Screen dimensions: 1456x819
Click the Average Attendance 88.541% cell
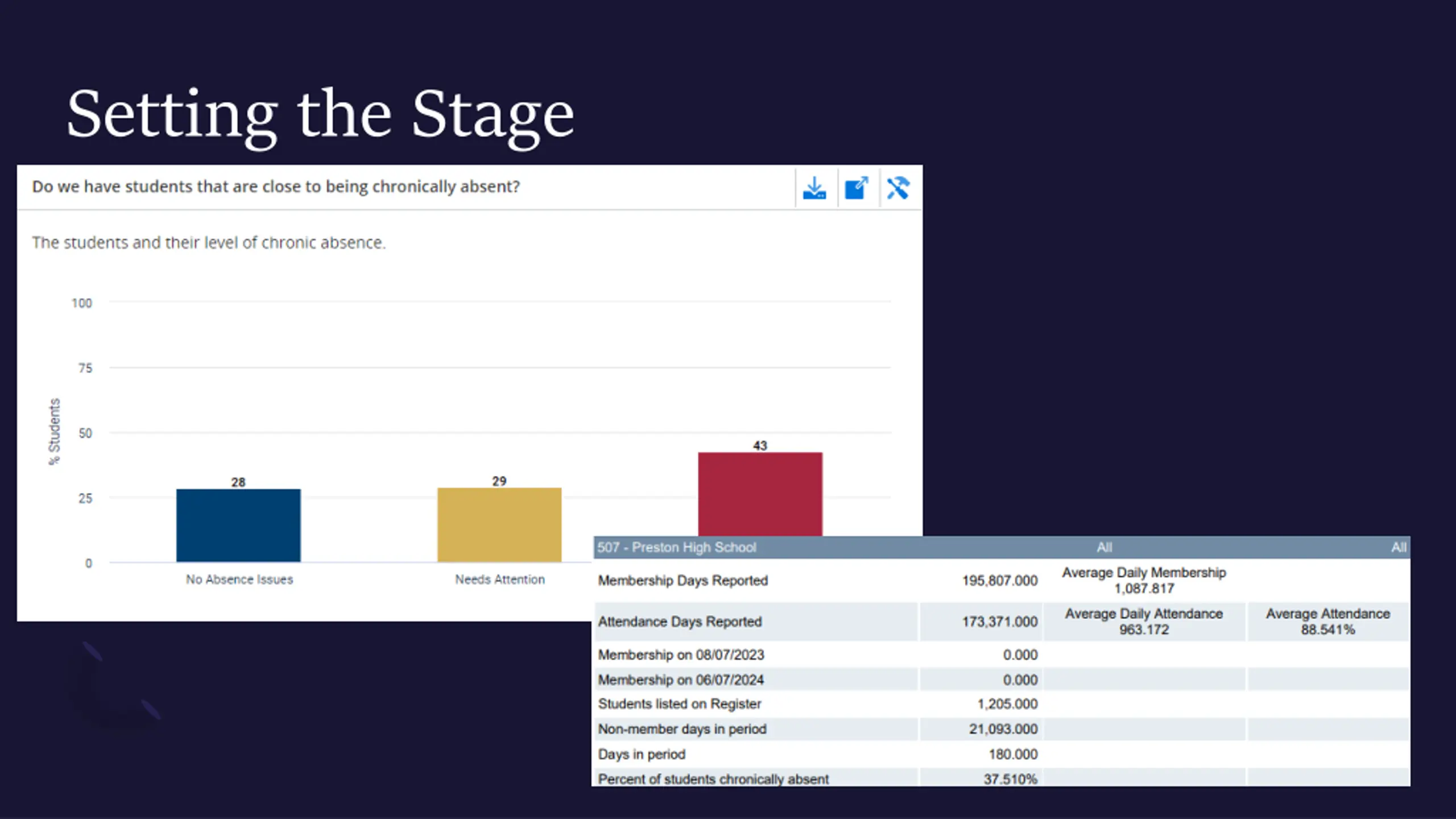pyautogui.click(x=1328, y=622)
